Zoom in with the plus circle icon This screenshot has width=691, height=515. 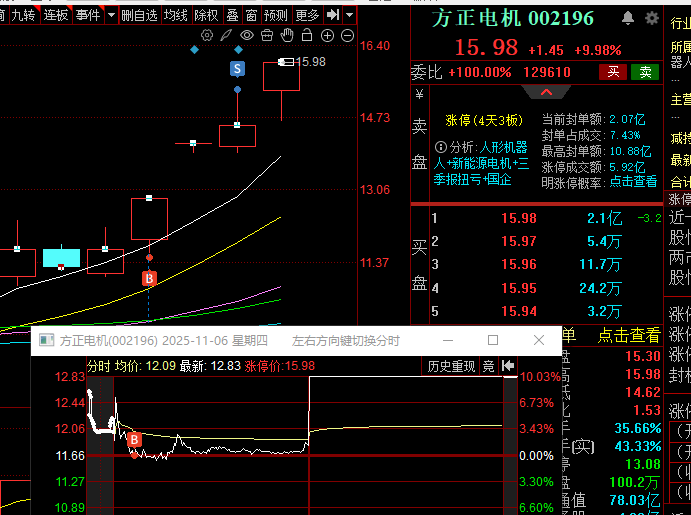point(327,36)
